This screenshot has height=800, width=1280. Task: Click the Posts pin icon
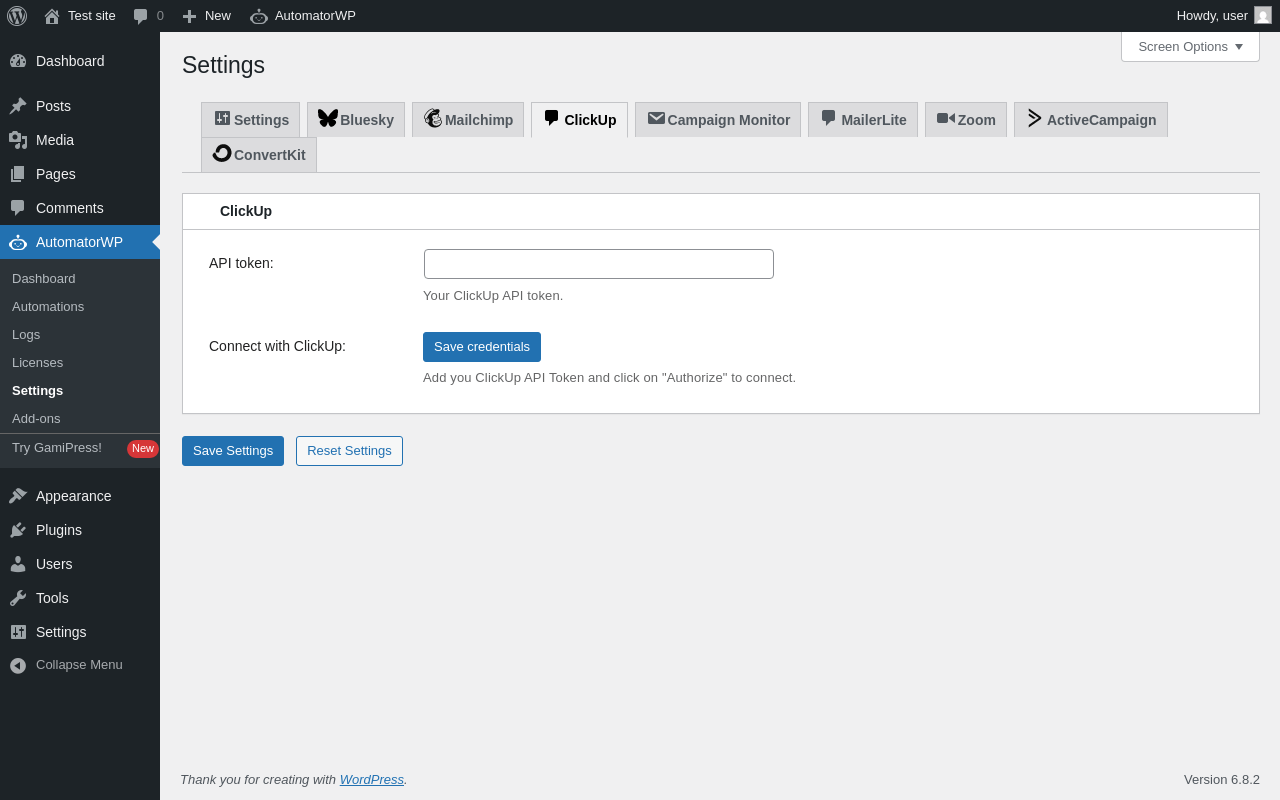(x=18, y=106)
